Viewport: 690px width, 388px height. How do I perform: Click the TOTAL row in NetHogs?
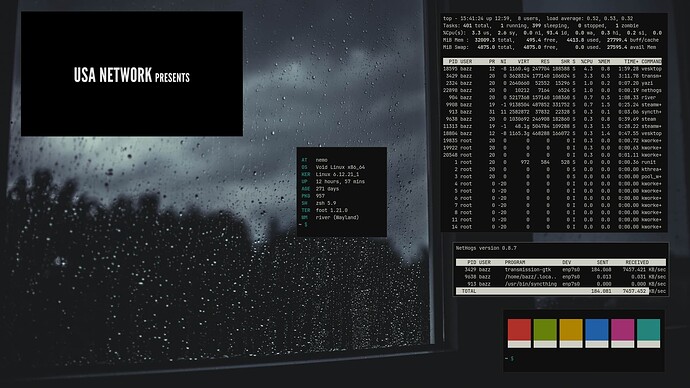pyautogui.click(x=561, y=291)
